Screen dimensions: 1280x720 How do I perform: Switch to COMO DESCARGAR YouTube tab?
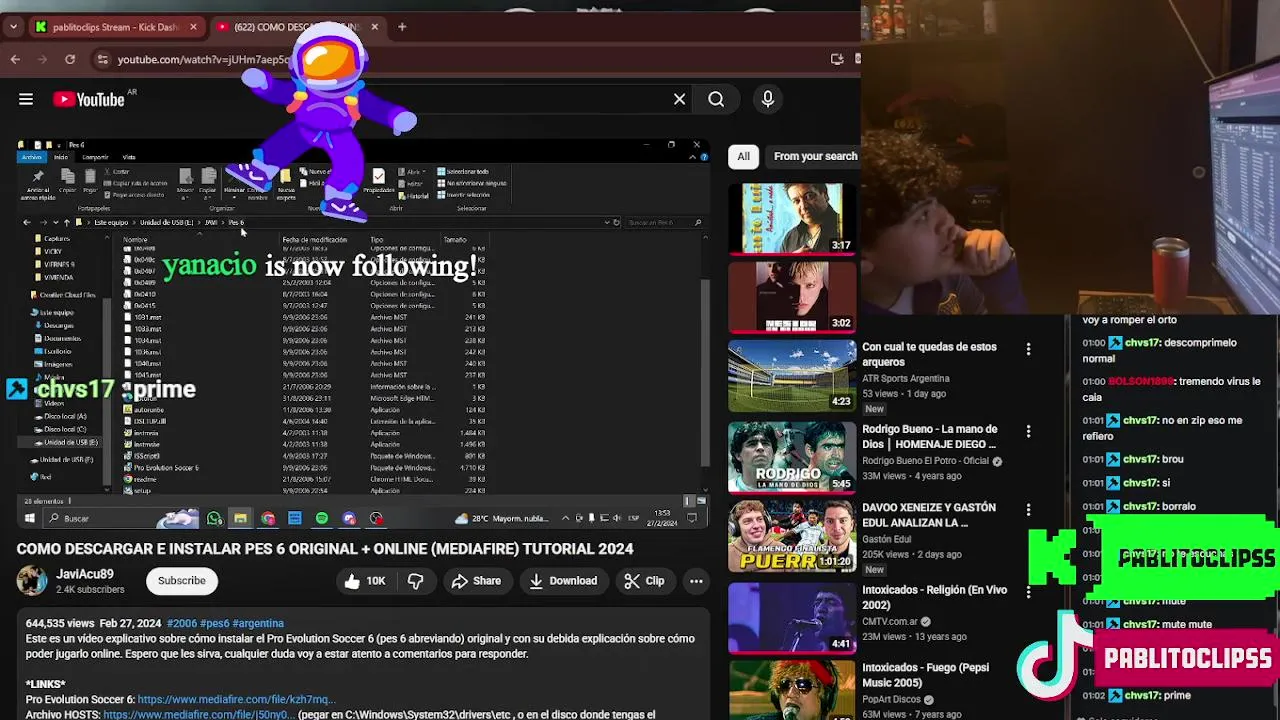296,27
